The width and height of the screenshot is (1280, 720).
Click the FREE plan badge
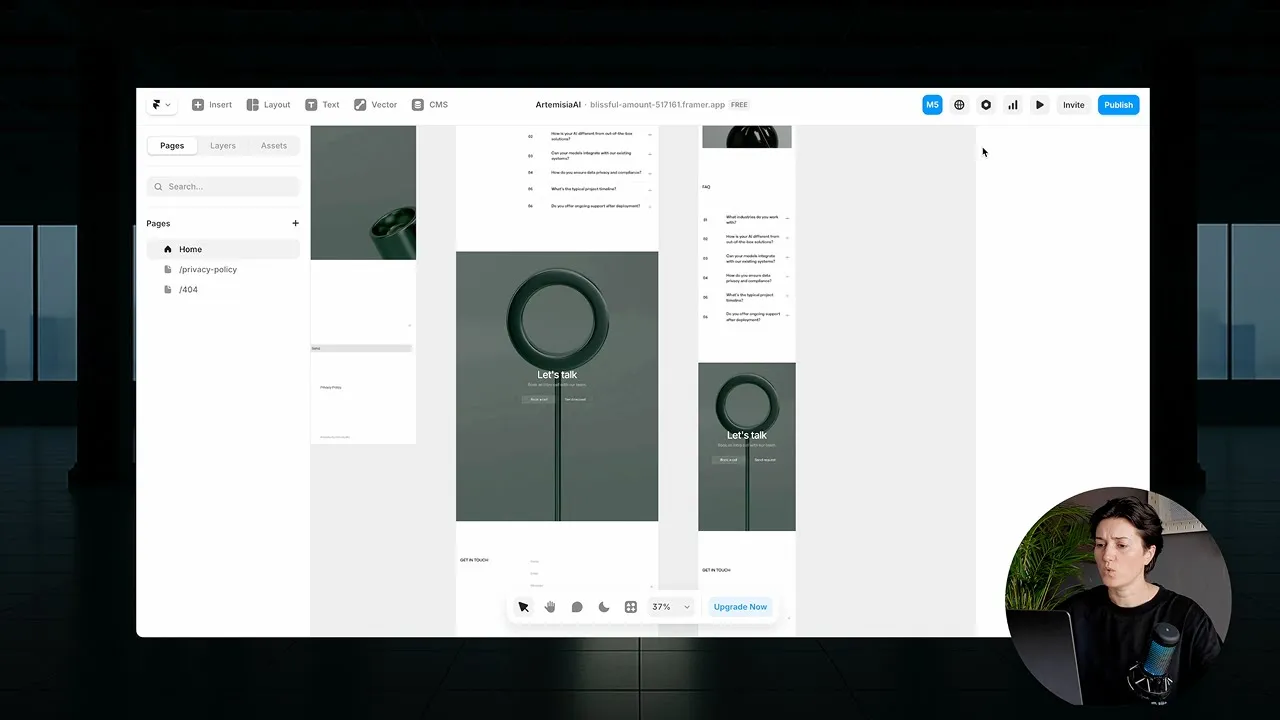(739, 105)
